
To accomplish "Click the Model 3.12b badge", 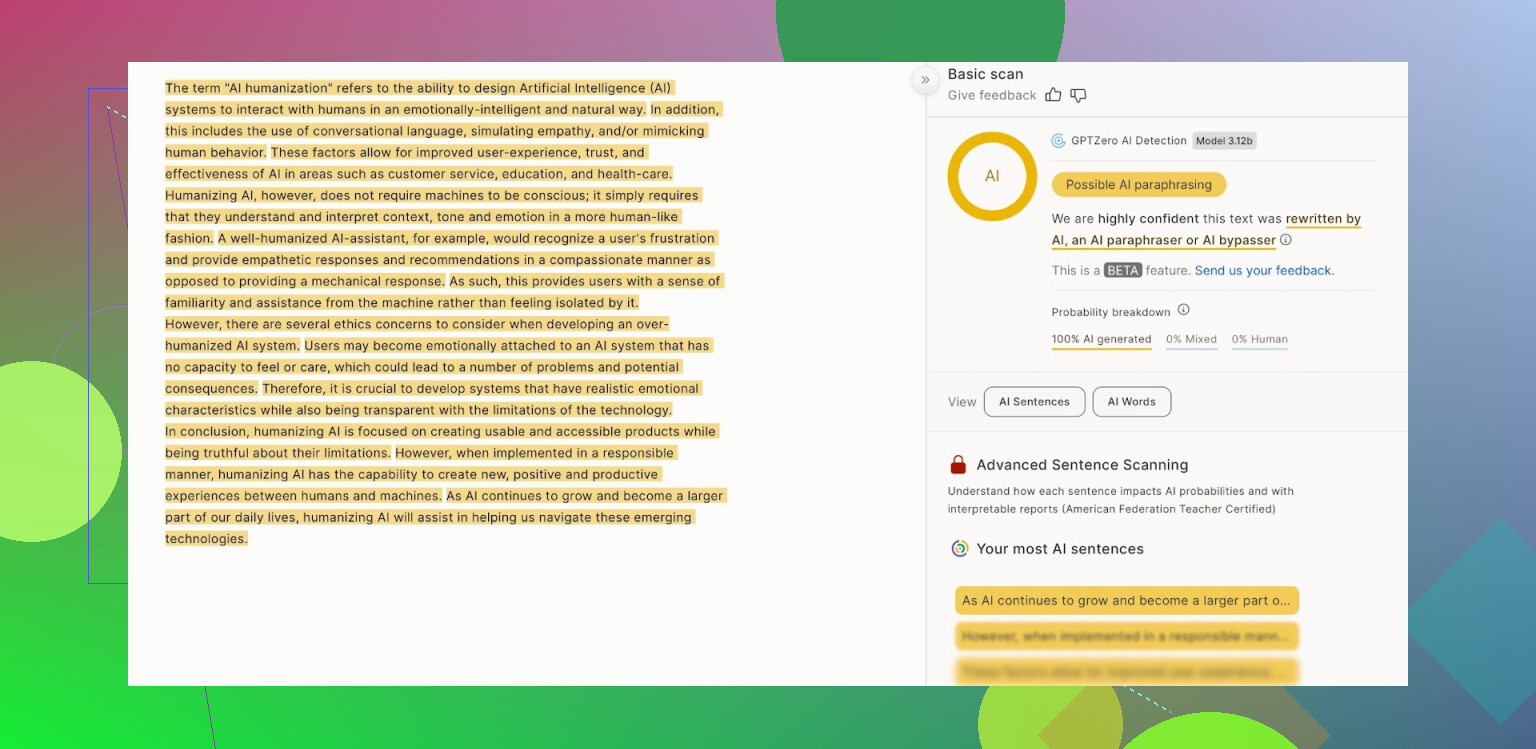I will coord(1224,141).
